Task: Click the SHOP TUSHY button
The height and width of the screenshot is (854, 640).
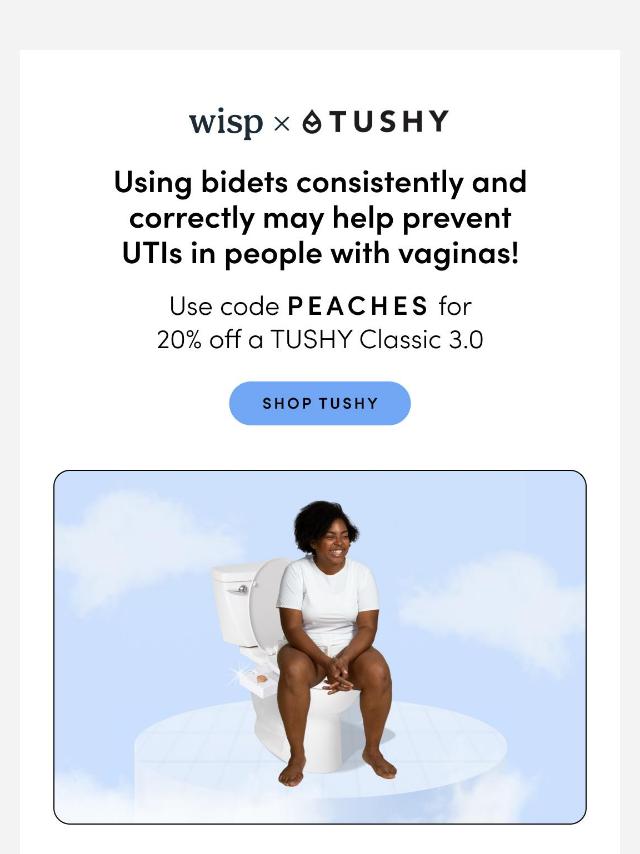Action: pyautogui.click(x=320, y=403)
